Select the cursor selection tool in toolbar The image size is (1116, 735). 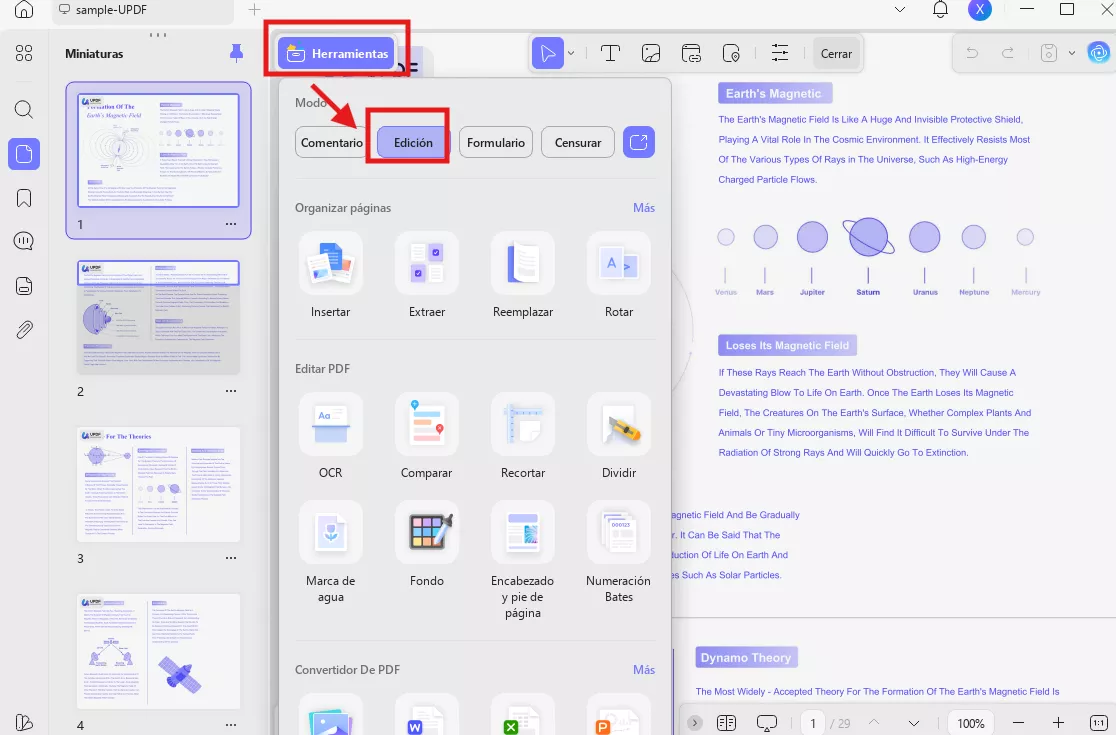click(x=547, y=53)
